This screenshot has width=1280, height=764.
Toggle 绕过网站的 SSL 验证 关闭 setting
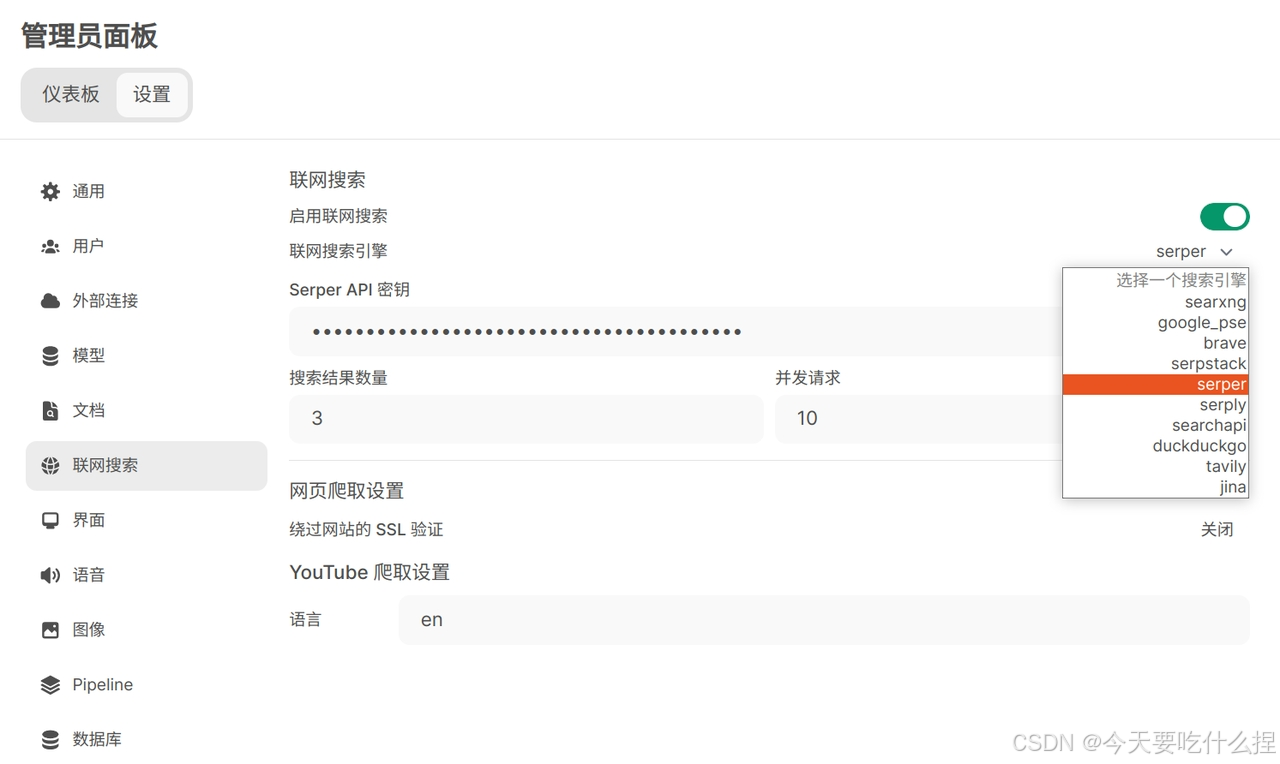coord(1217,529)
